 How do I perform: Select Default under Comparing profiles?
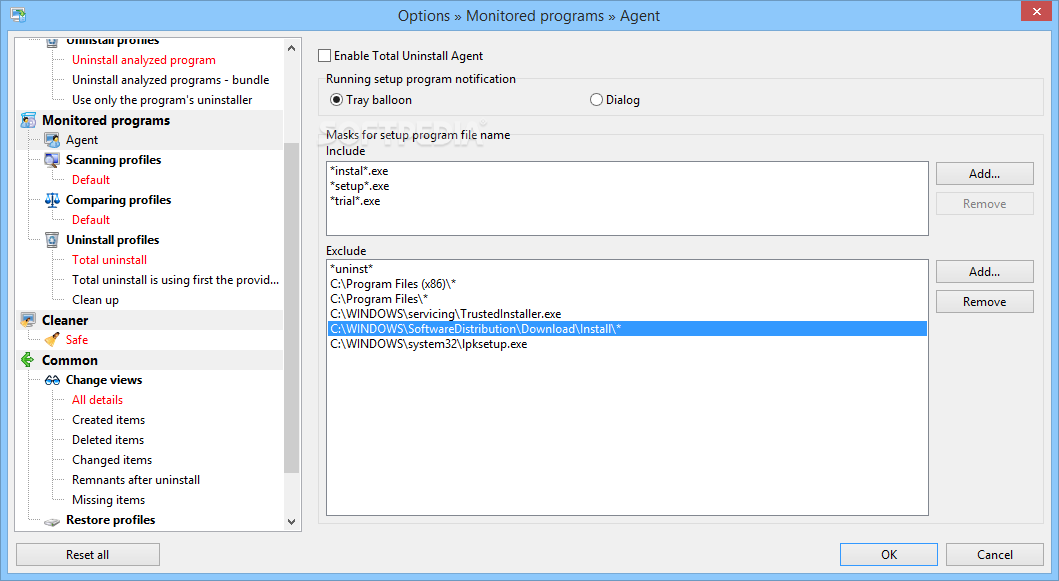(x=91, y=220)
